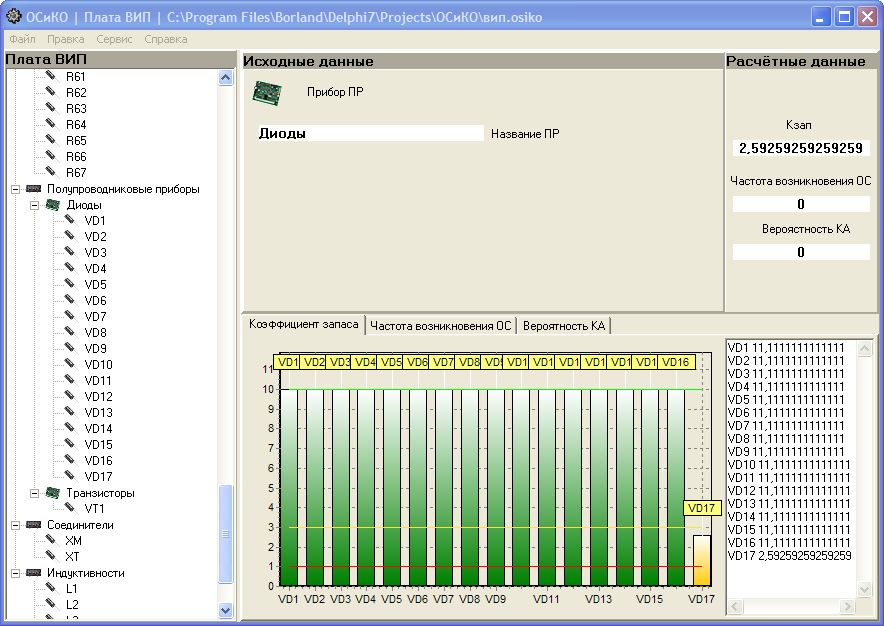
Task: Click the component icon next to R64
Action: point(51,124)
